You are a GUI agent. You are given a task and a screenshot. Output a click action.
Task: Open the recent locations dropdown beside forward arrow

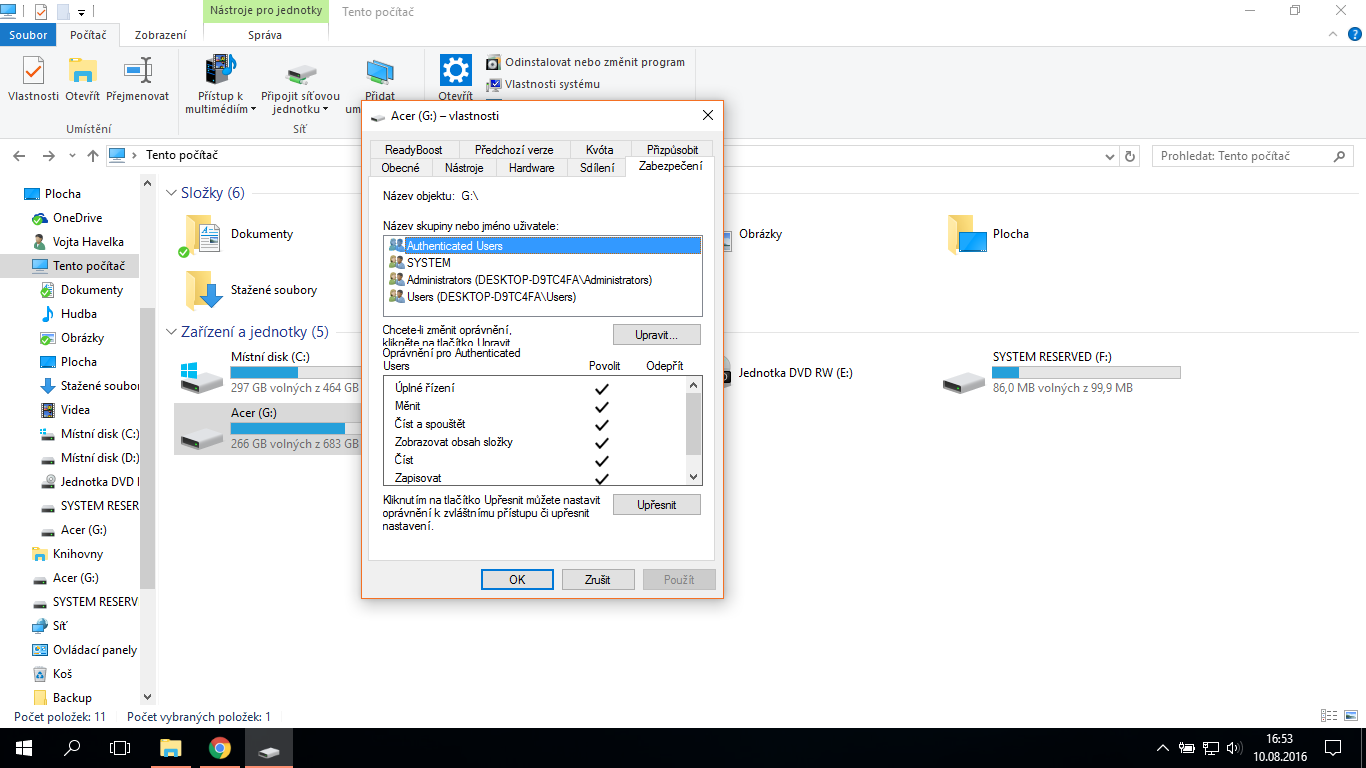pos(70,157)
